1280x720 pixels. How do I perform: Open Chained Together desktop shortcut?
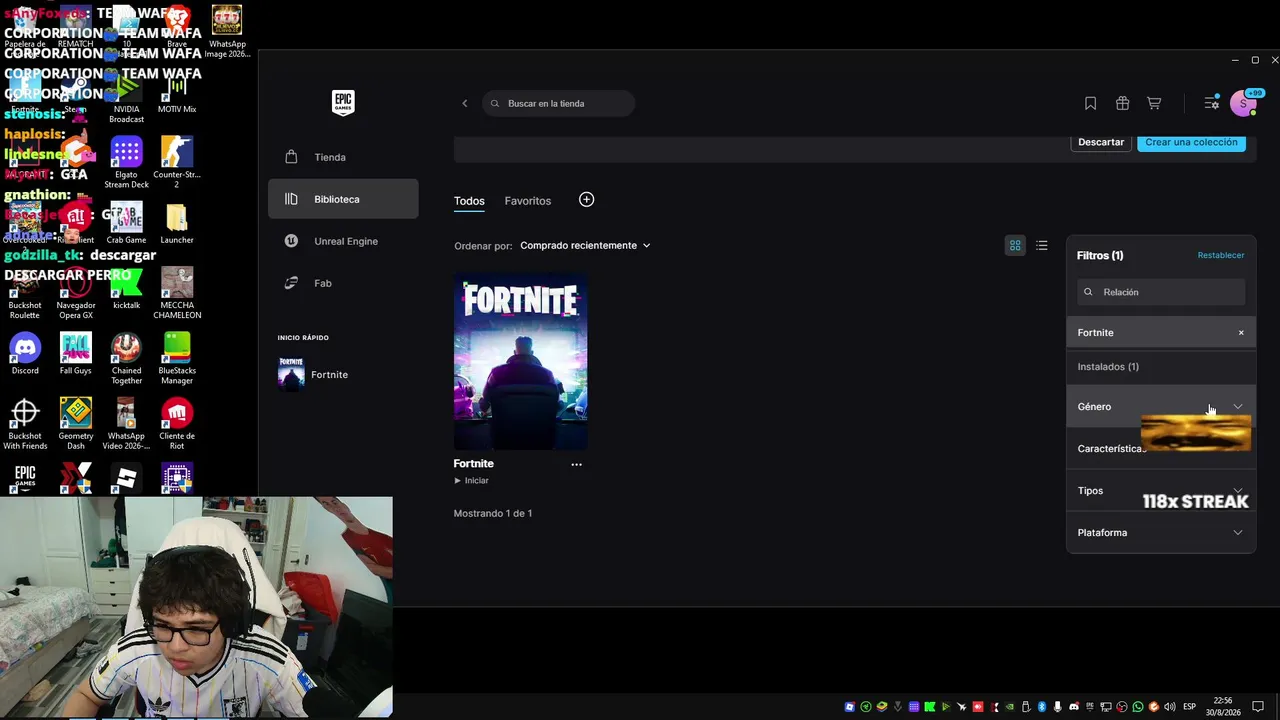pos(126,358)
